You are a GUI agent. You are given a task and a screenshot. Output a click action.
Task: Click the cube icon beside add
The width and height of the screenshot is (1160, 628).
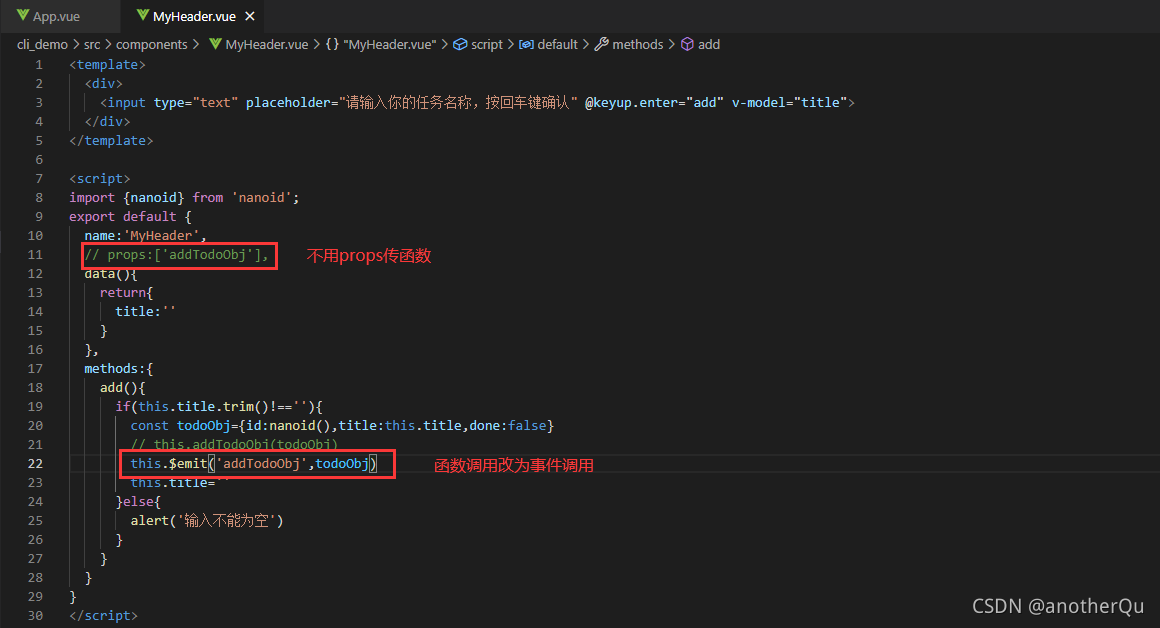point(687,44)
